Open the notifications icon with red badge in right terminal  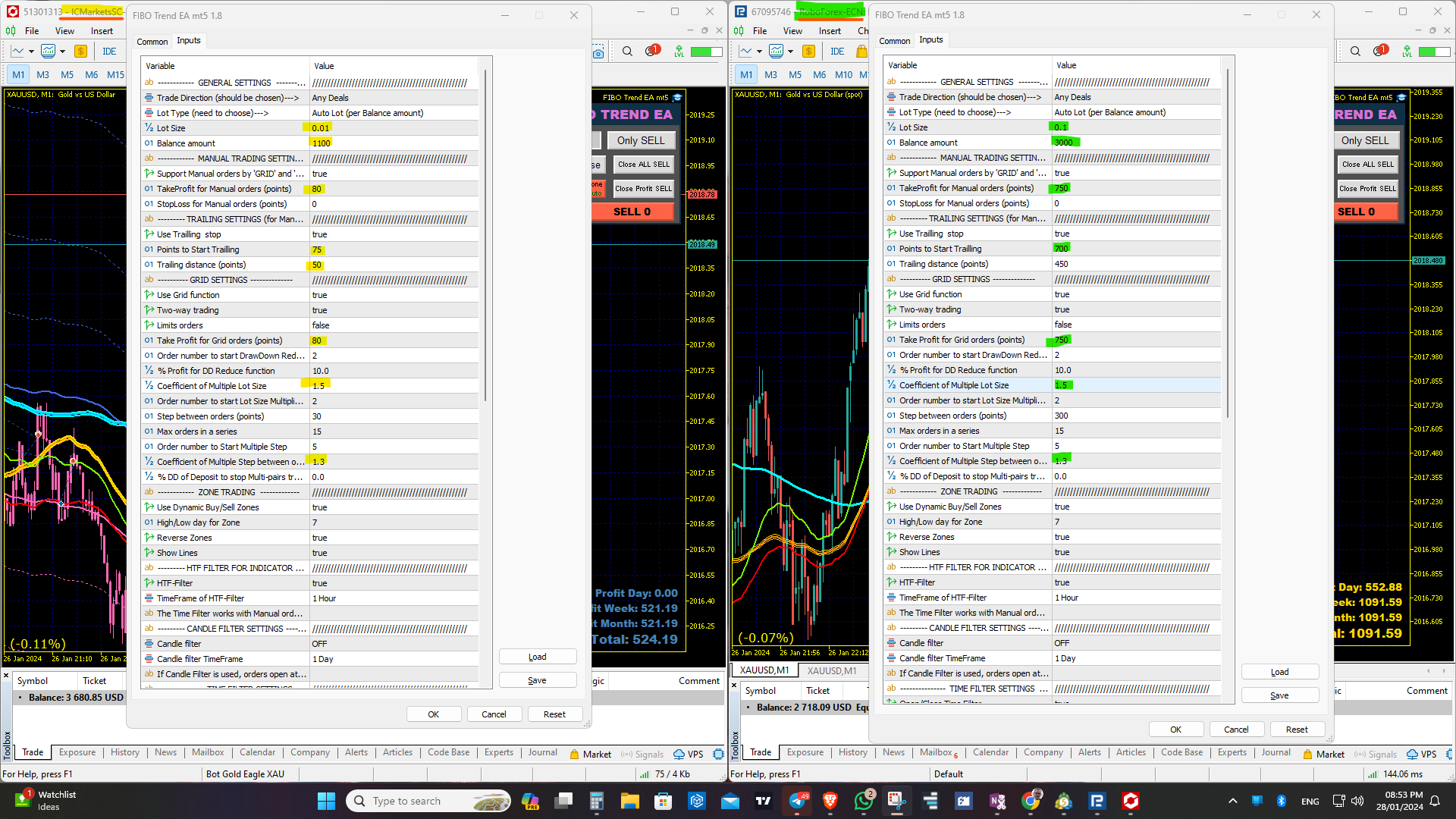[1379, 51]
